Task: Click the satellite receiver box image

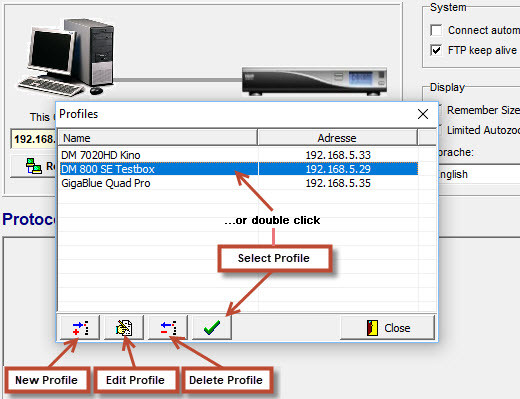Action: [x=314, y=81]
